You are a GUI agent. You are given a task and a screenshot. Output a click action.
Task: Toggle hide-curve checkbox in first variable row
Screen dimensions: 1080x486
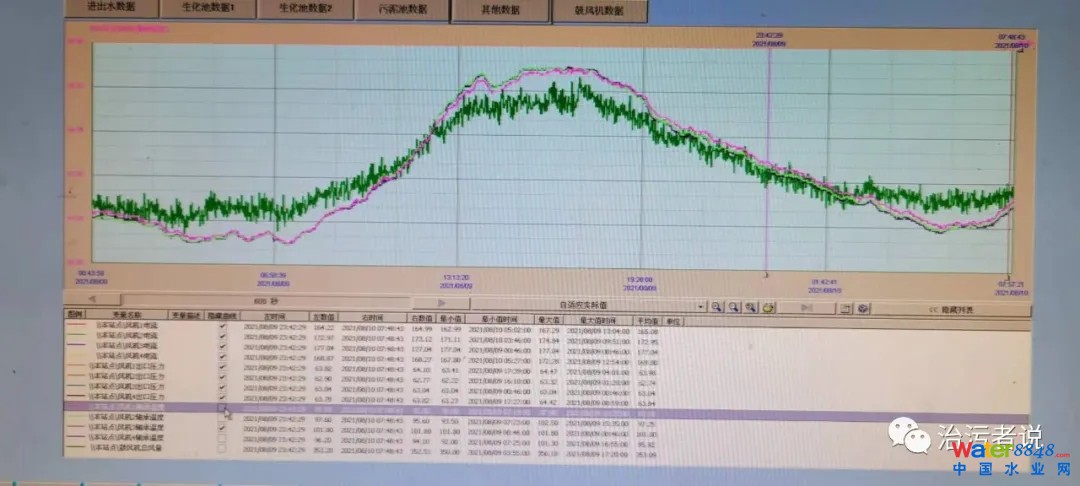(222, 325)
